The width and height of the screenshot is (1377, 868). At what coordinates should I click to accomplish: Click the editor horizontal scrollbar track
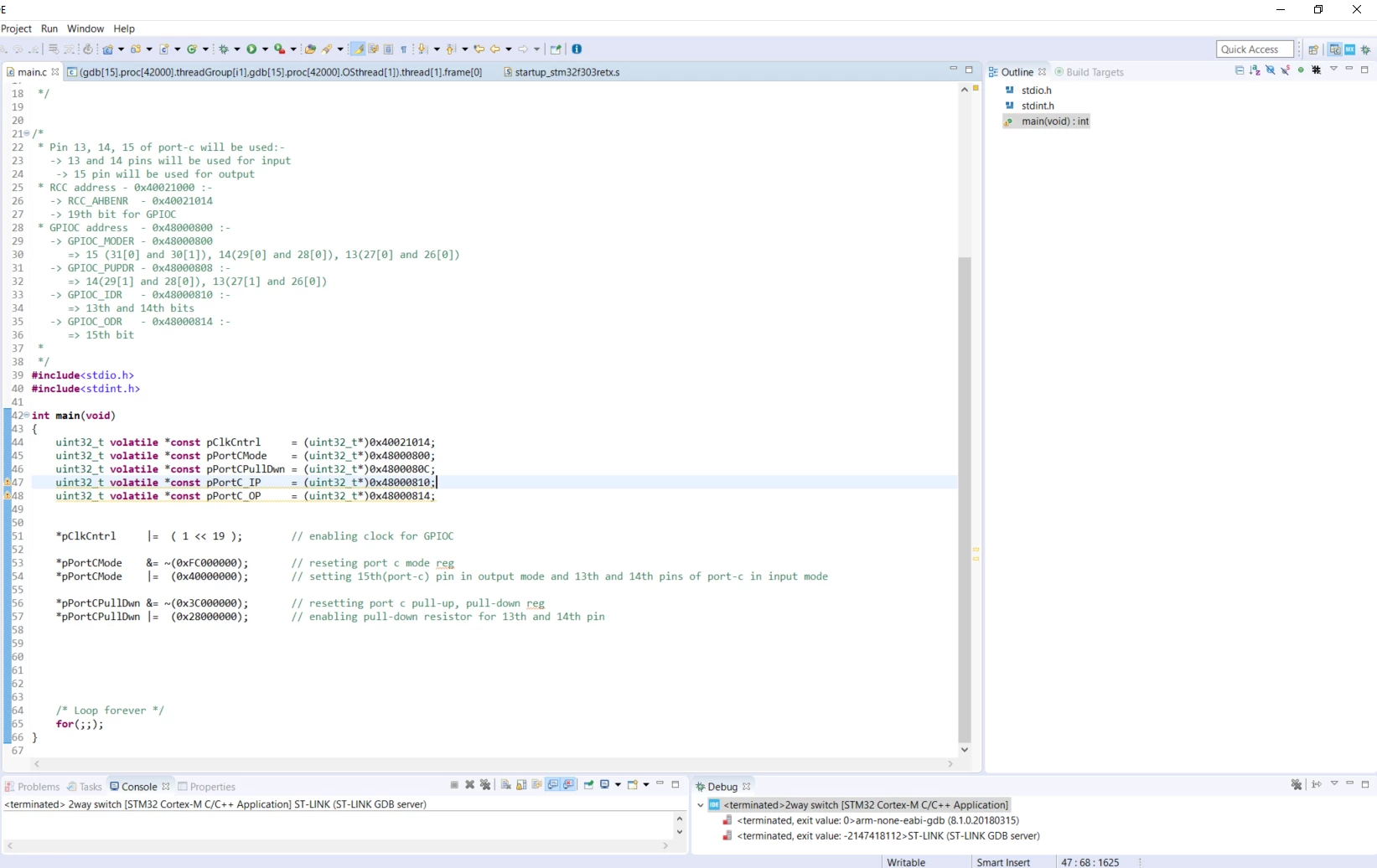[494, 764]
